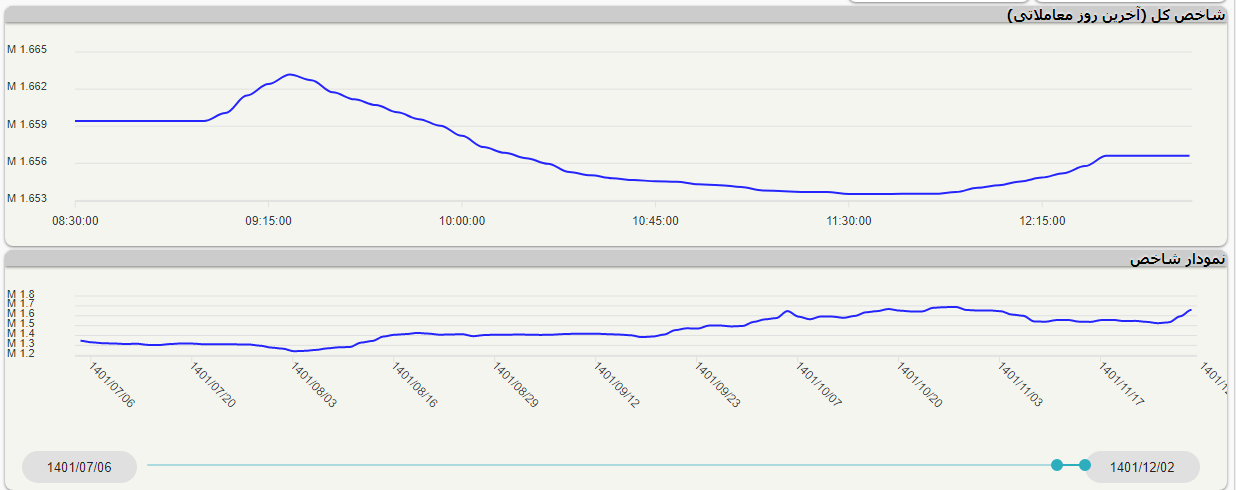Click the 11:30:00 time axis label
Image resolution: width=1236 pixels, height=490 pixels.
point(847,221)
